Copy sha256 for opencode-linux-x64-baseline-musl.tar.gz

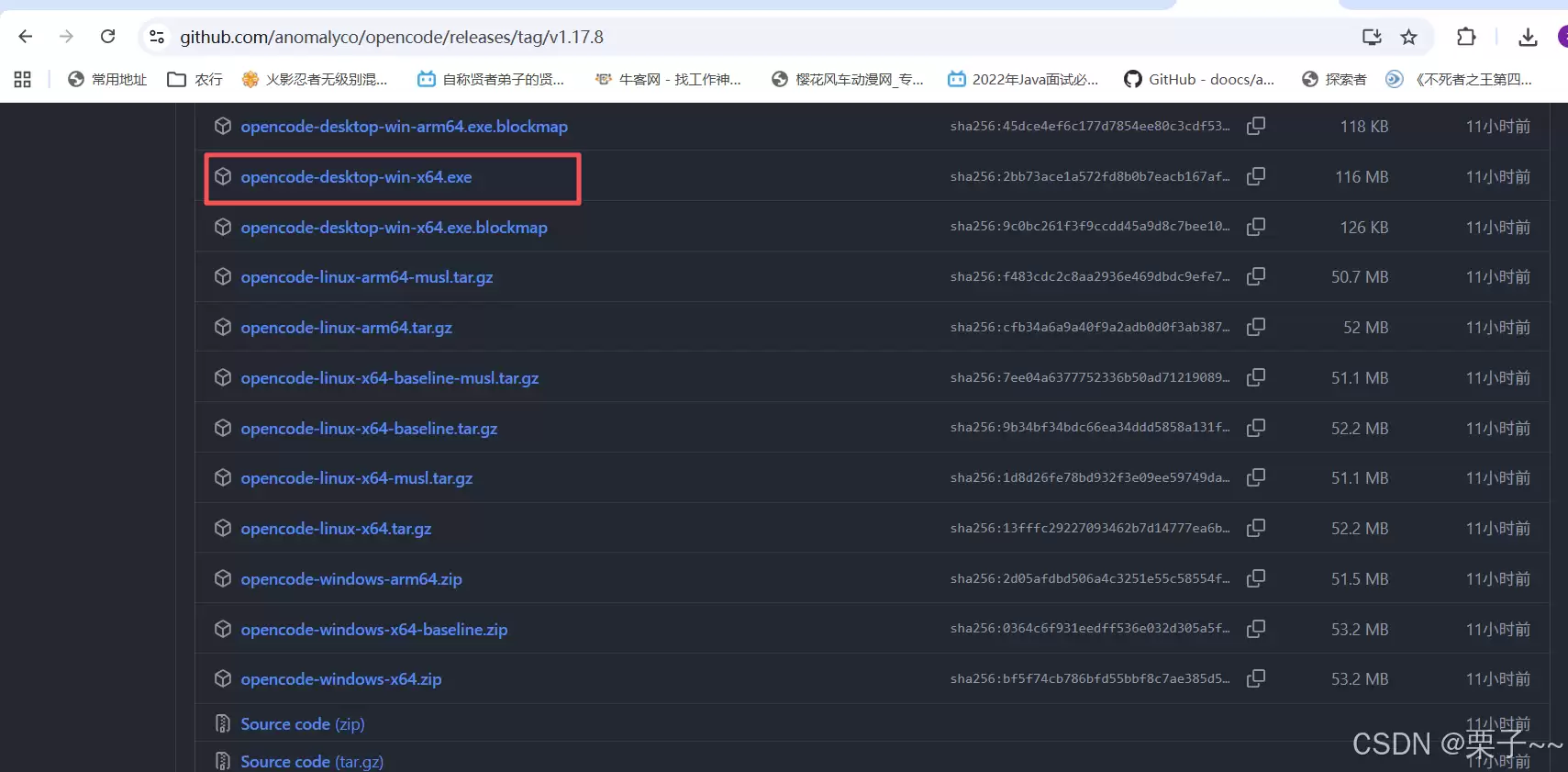[1256, 377]
